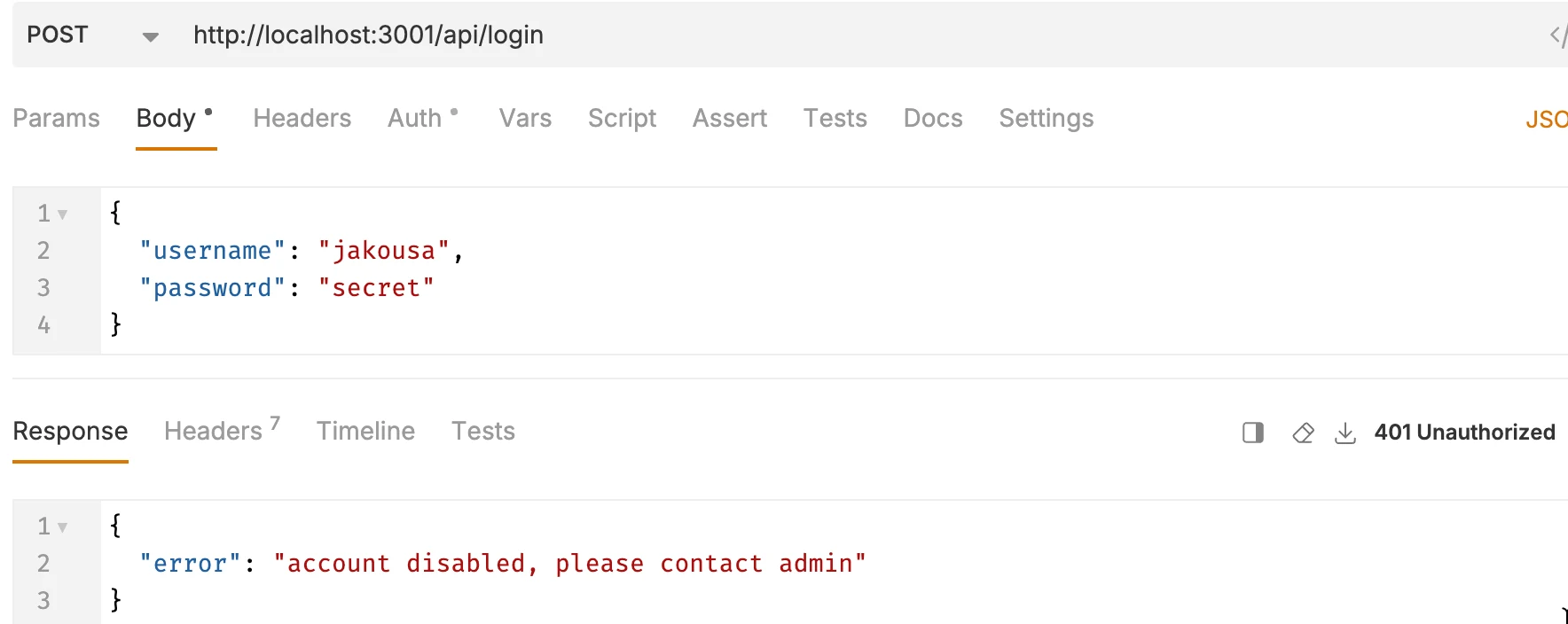The height and width of the screenshot is (624, 1568).
Task: Open the generate code icon beside URL
Action: click(x=1557, y=35)
